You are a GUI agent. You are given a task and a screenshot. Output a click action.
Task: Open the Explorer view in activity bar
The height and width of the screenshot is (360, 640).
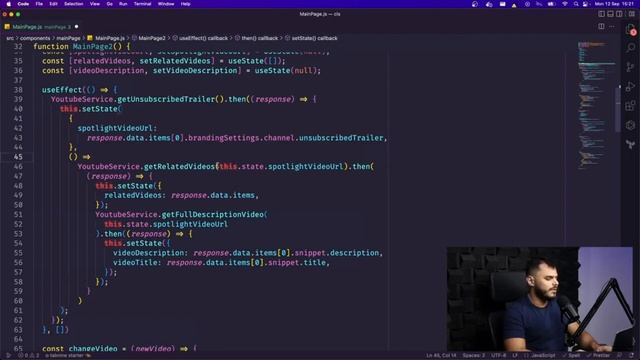(631, 30)
